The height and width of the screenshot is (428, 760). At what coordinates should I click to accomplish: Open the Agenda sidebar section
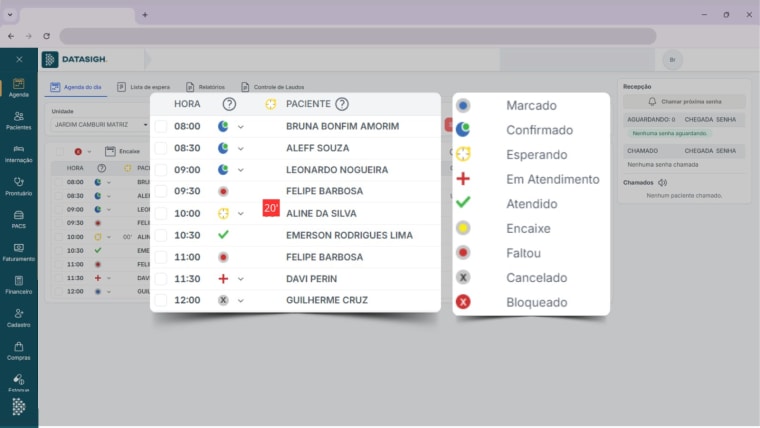[x=18, y=88]
